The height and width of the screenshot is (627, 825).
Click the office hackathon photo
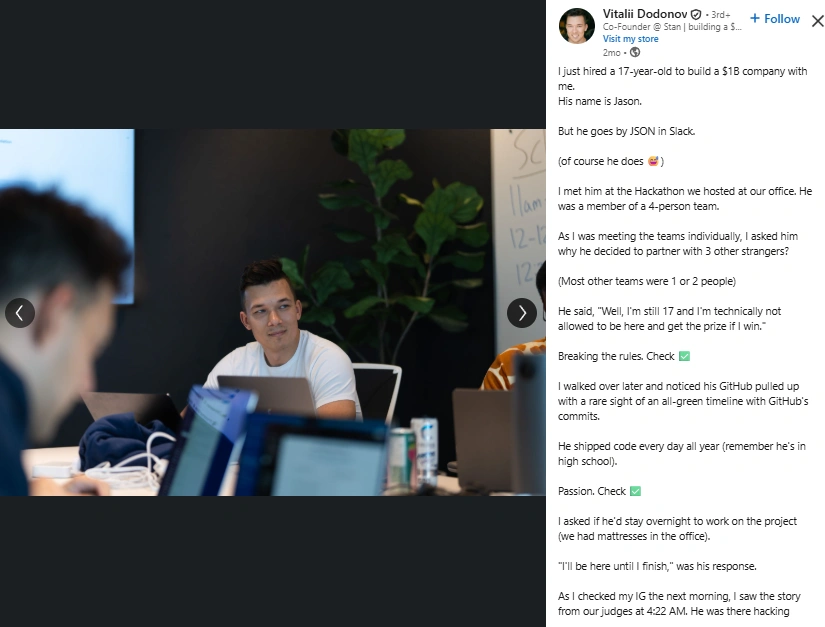click(273, 312)
